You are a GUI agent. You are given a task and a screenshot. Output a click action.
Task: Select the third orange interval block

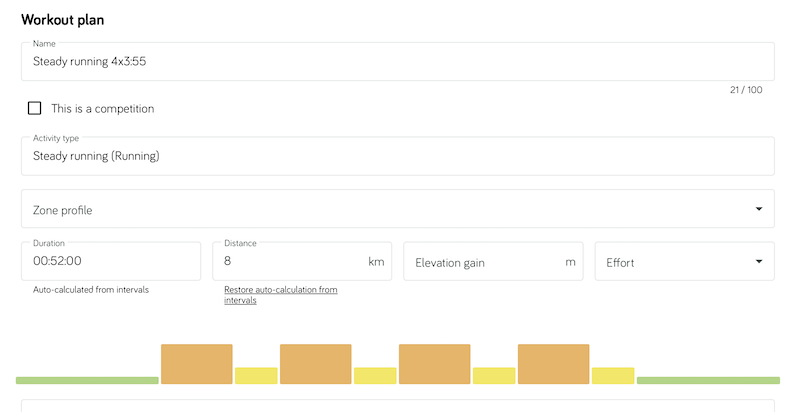point(434,364)
